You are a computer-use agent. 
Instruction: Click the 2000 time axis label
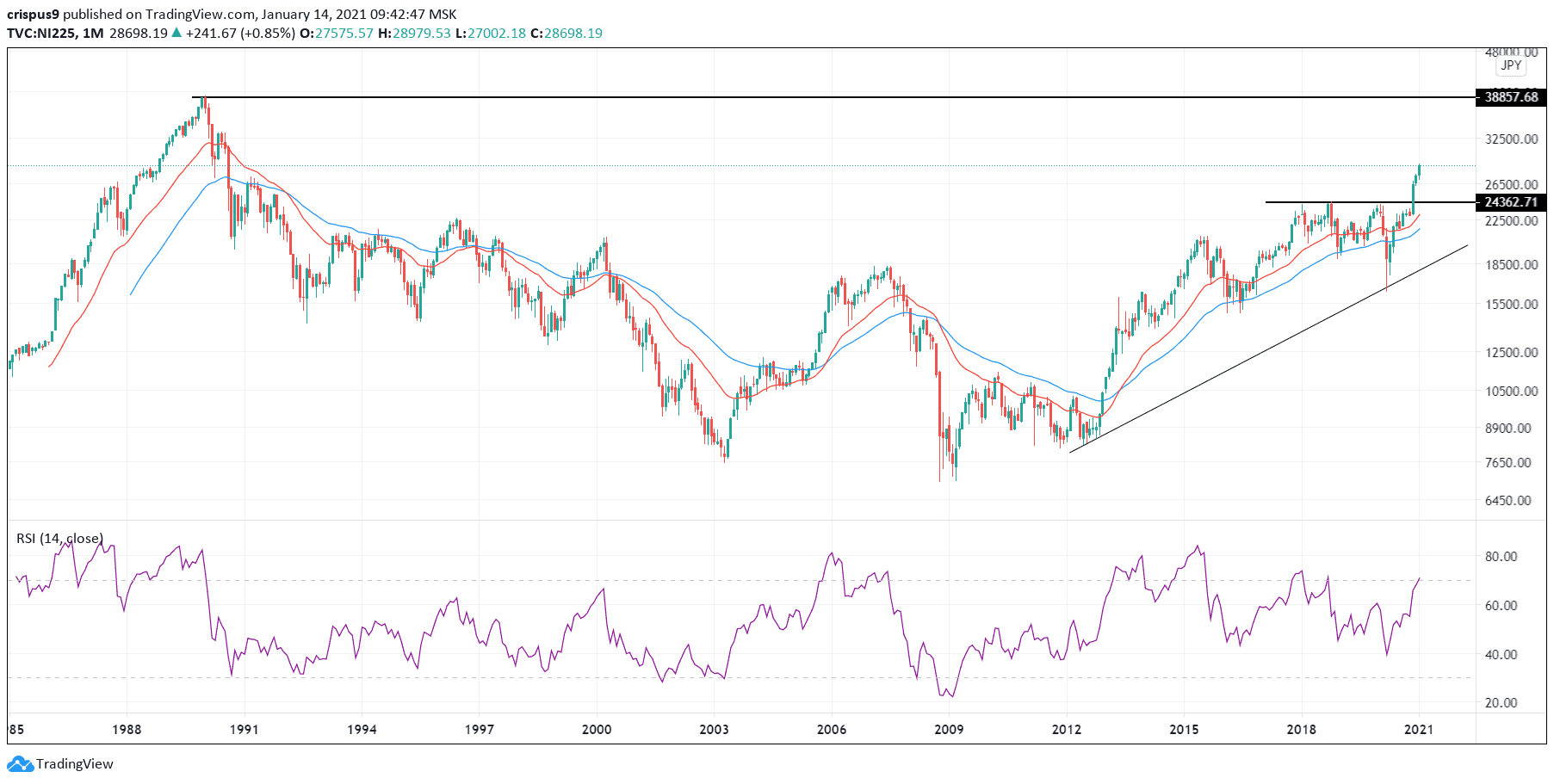pyautogui.click(x=597, y=730)
